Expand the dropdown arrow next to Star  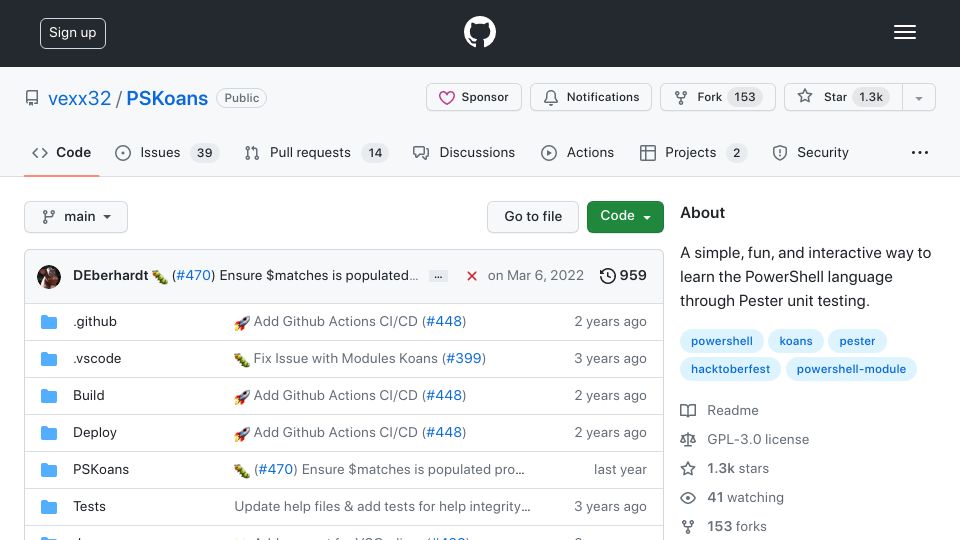click(x=918, y=98)
